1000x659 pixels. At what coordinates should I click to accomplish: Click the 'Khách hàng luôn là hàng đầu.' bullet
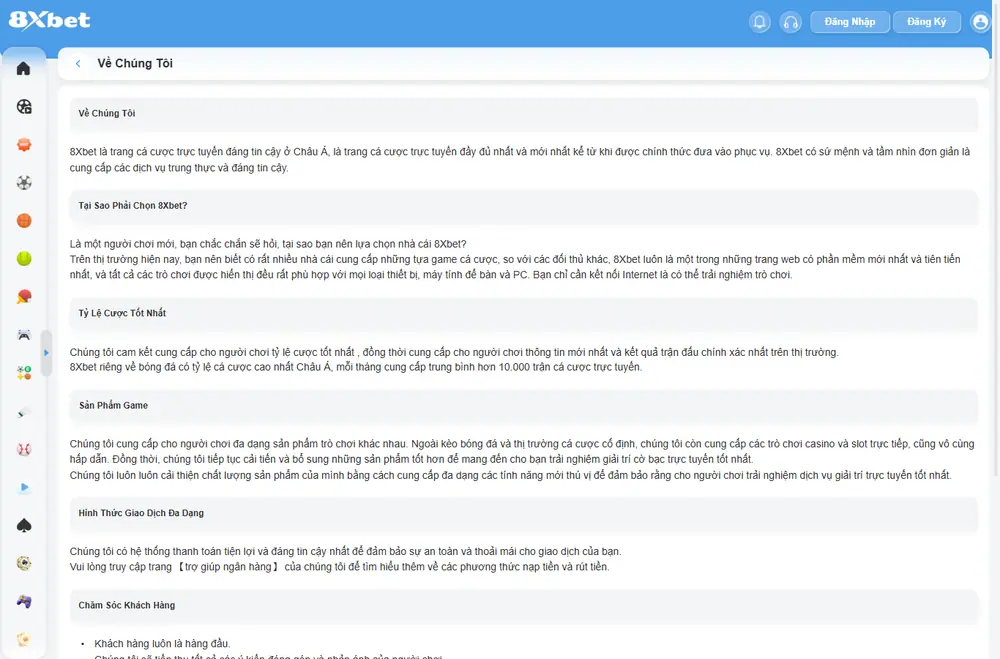(x=162, y=644)
